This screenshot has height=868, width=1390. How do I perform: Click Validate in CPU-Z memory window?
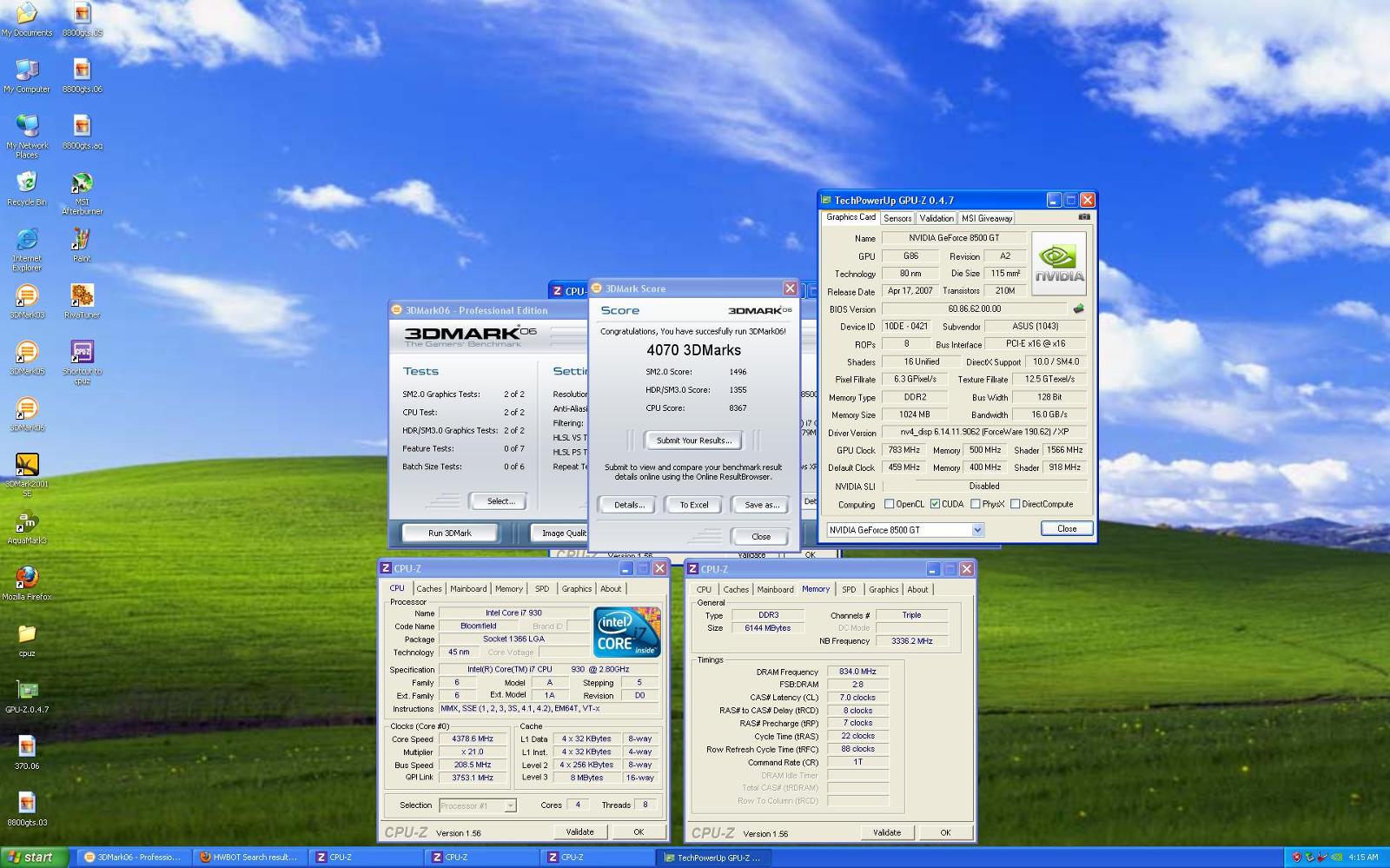click(x=887, y=832)
